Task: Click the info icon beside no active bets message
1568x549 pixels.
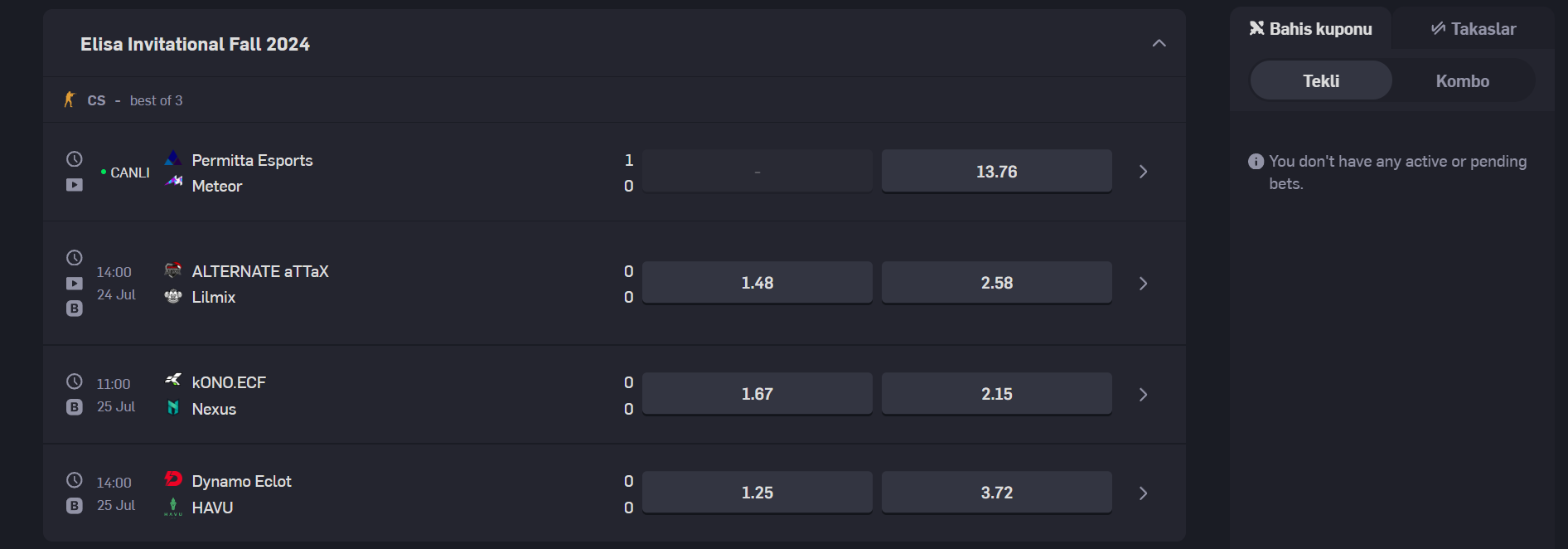Action: click(x=1256, y=162)
